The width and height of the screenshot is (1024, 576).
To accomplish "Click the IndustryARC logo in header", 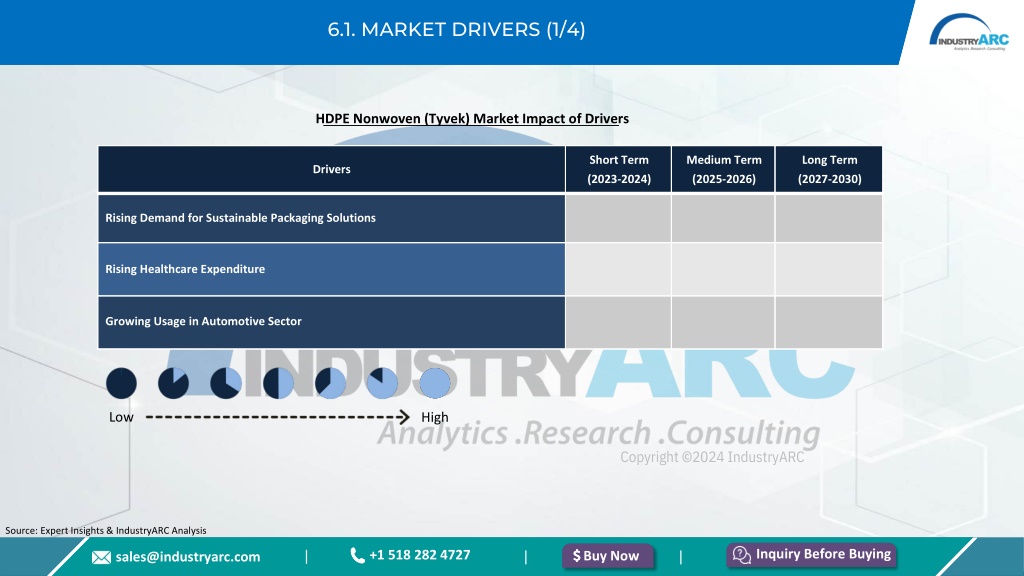I will (x=968, y=33).
